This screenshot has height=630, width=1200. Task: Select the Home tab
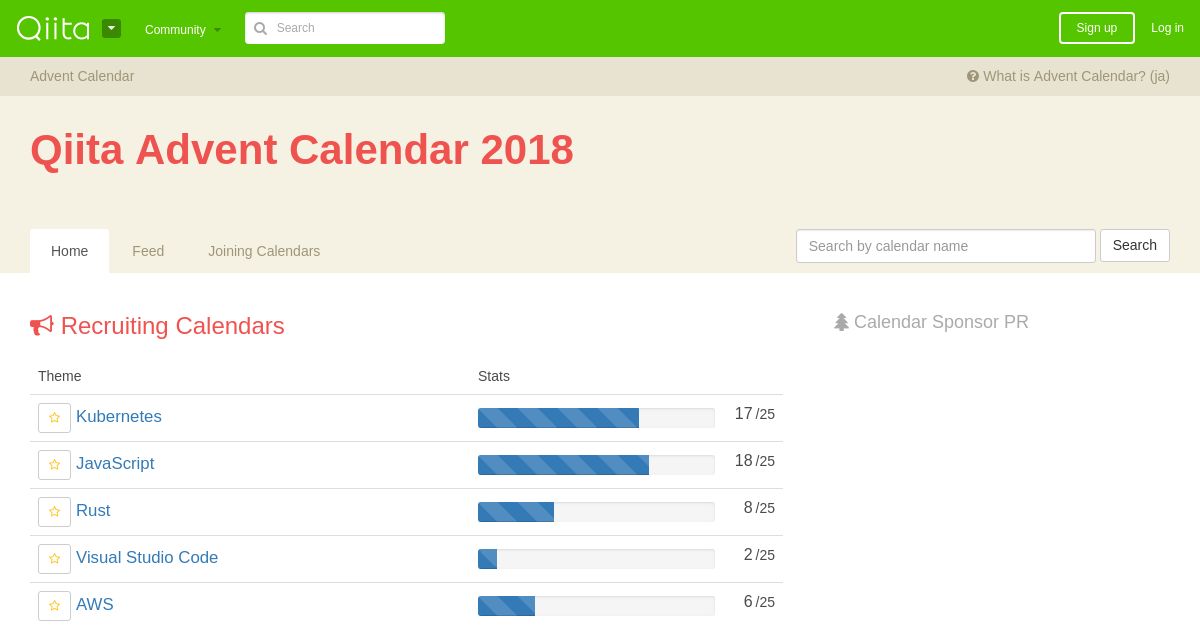(x=69, y=251)
